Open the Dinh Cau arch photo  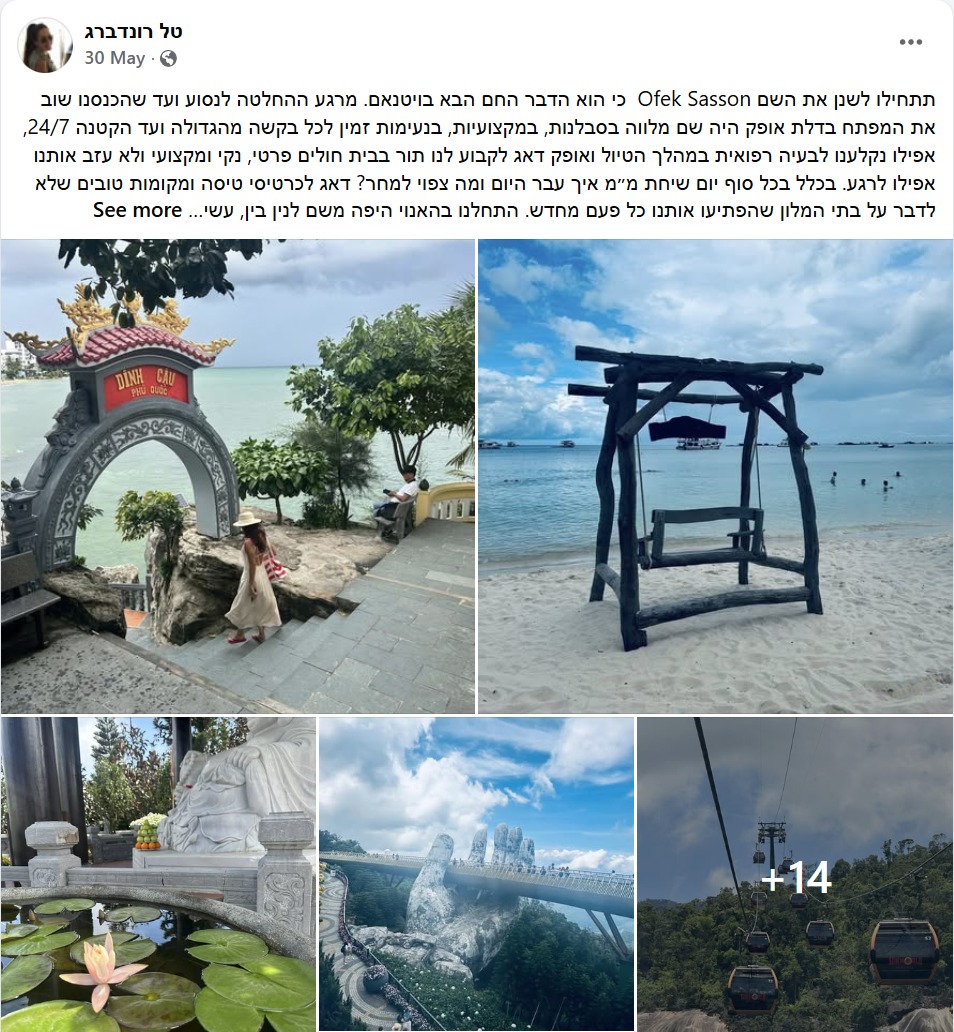coord(238,476)
